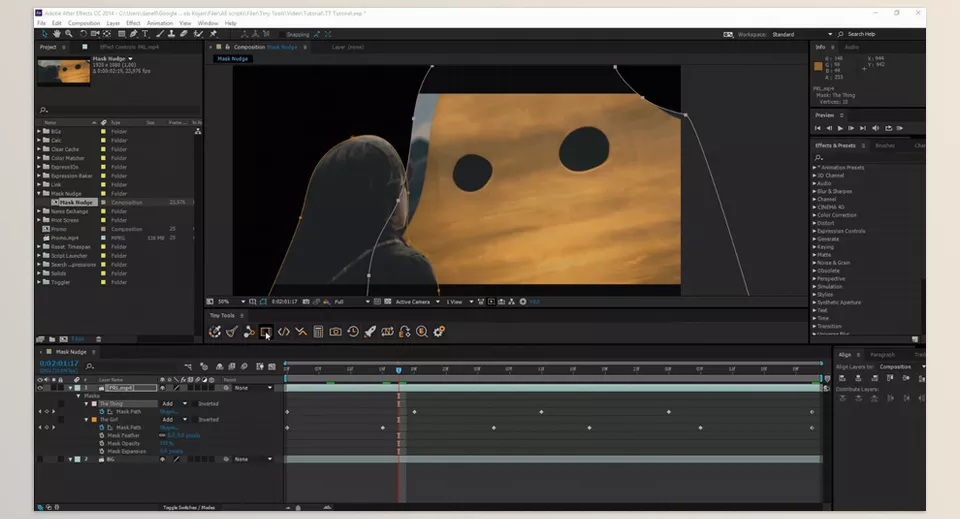
Task: Select the Brush tool
Action: (160, 34)
